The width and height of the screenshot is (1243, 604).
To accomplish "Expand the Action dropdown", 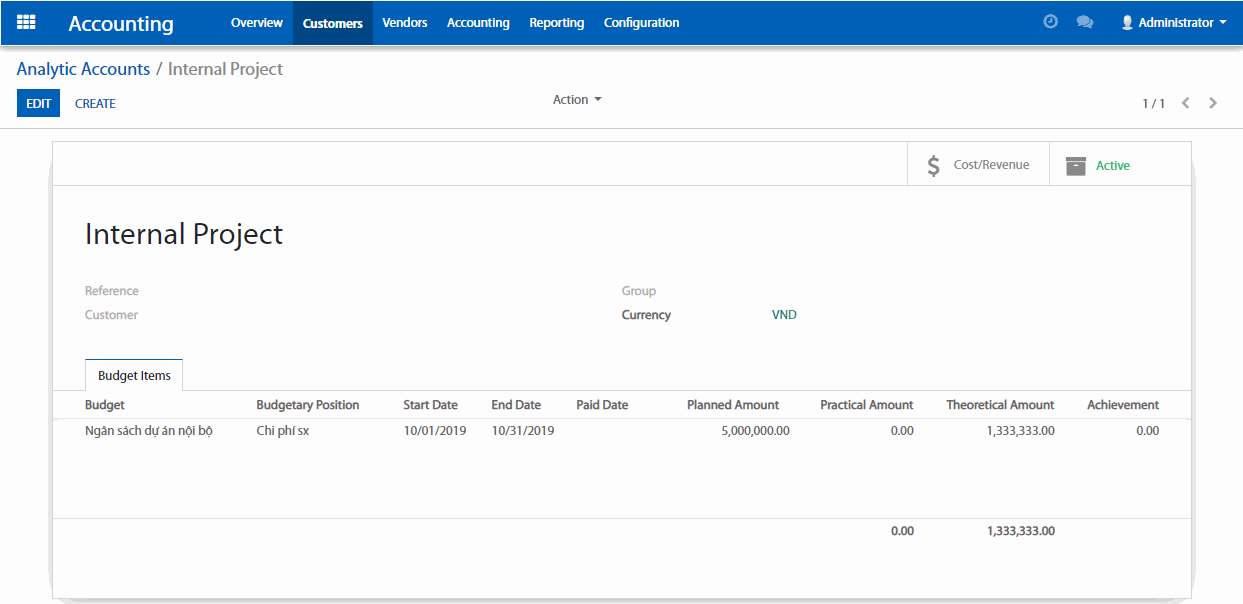I will point(577,100).
